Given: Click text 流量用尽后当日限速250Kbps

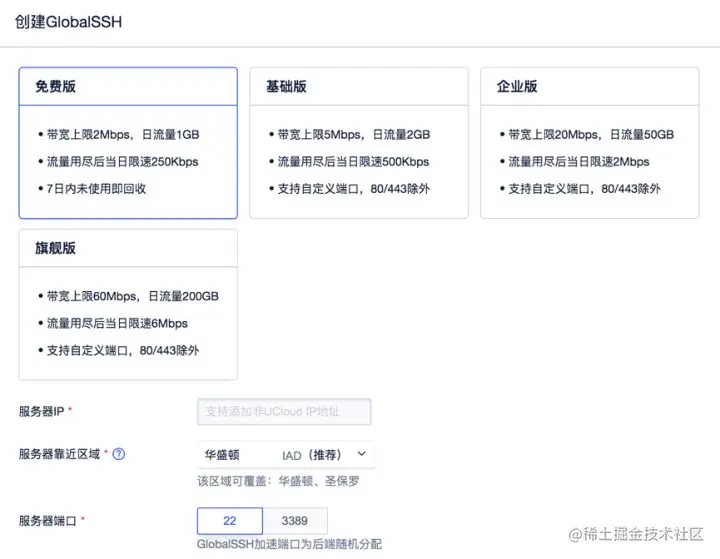Looking at the screenshot, I should point(123,162).
